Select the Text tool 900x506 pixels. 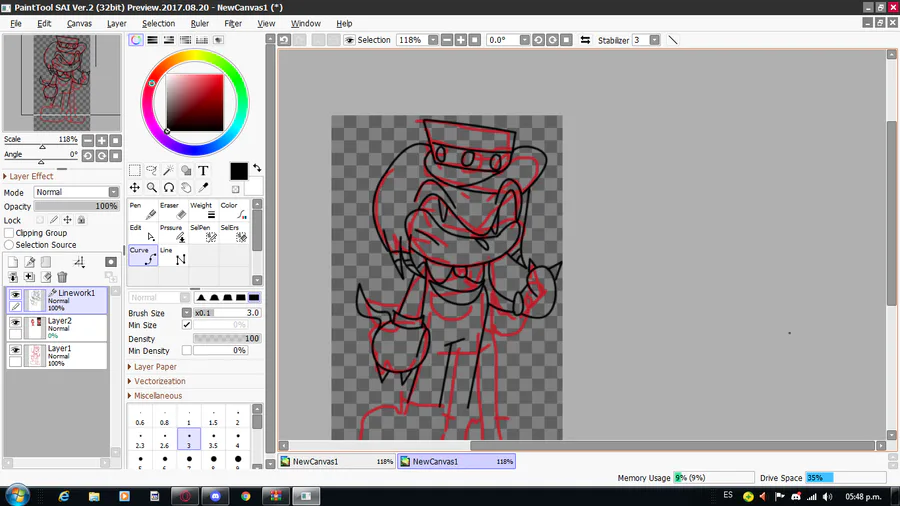[x=203, y=170]
